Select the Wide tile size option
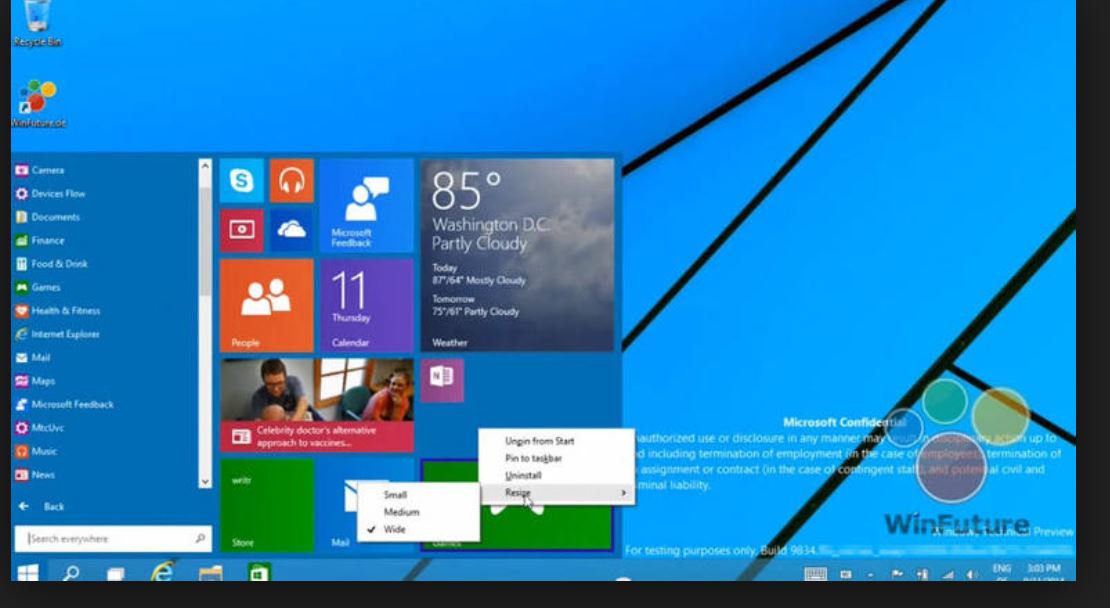This screenshot has width=1110, height=608. click(x=395, y=529)
